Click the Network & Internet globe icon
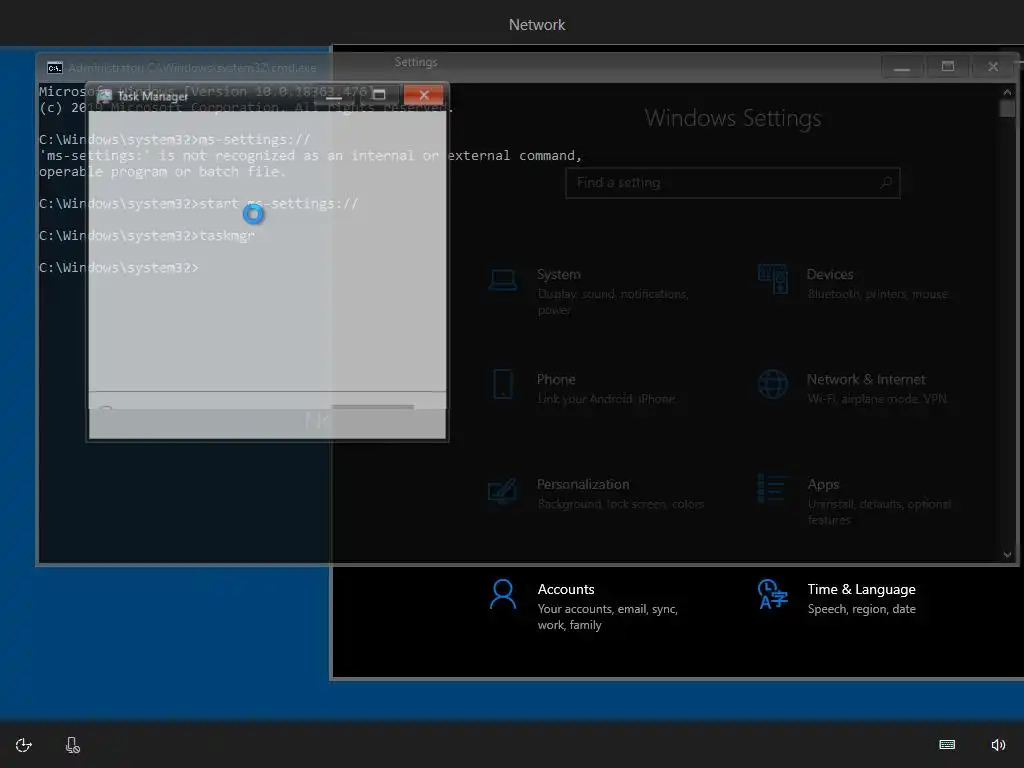The width and height of the screenshot is (1024, 768). pyautogui.click(x=773, y=384)
